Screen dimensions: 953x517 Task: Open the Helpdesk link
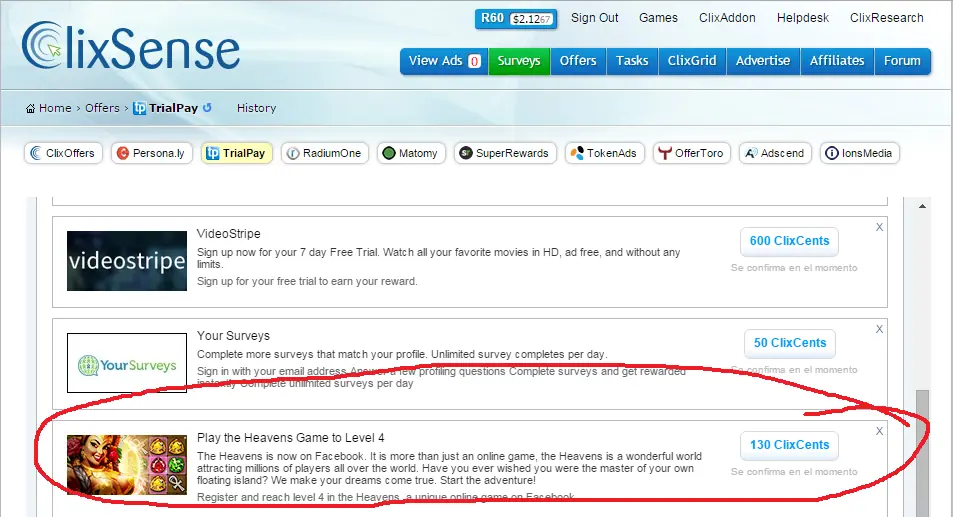pyautogui.click(x=803, y=18)
